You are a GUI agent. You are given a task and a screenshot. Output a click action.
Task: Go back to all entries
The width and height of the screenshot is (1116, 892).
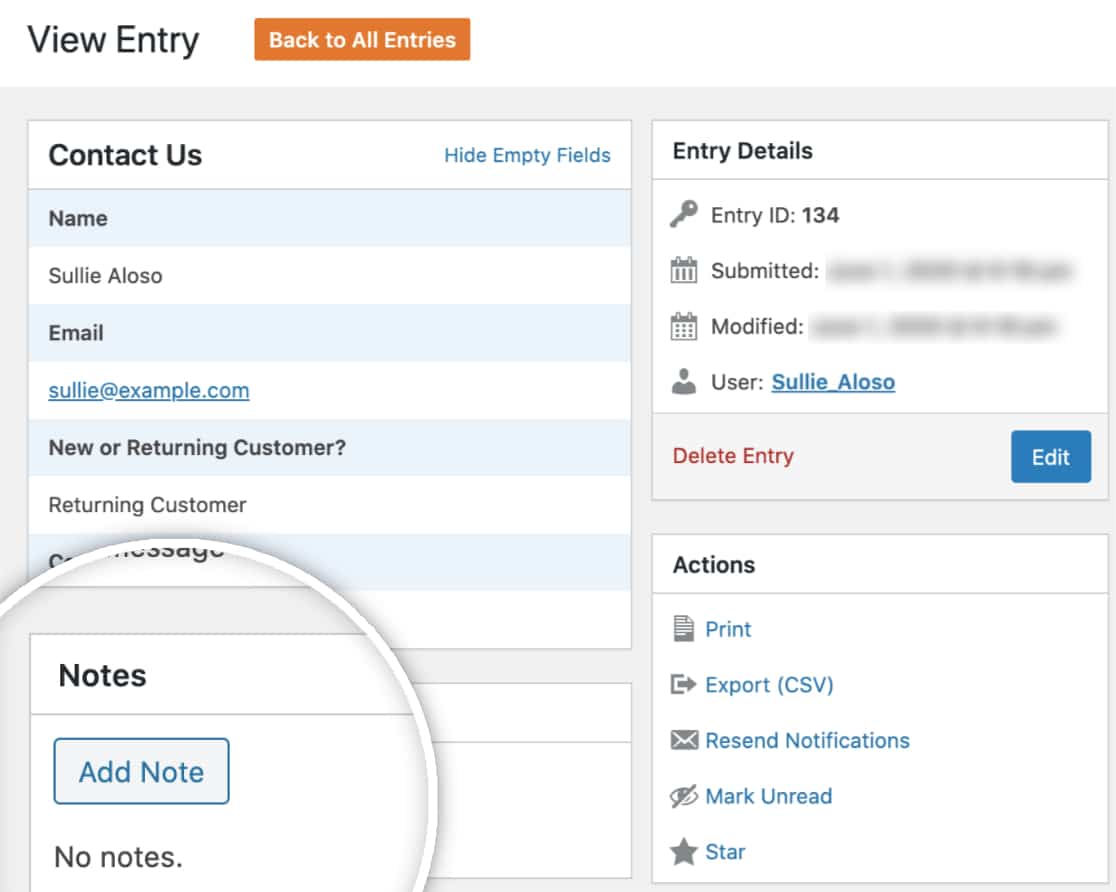(362, 39)
